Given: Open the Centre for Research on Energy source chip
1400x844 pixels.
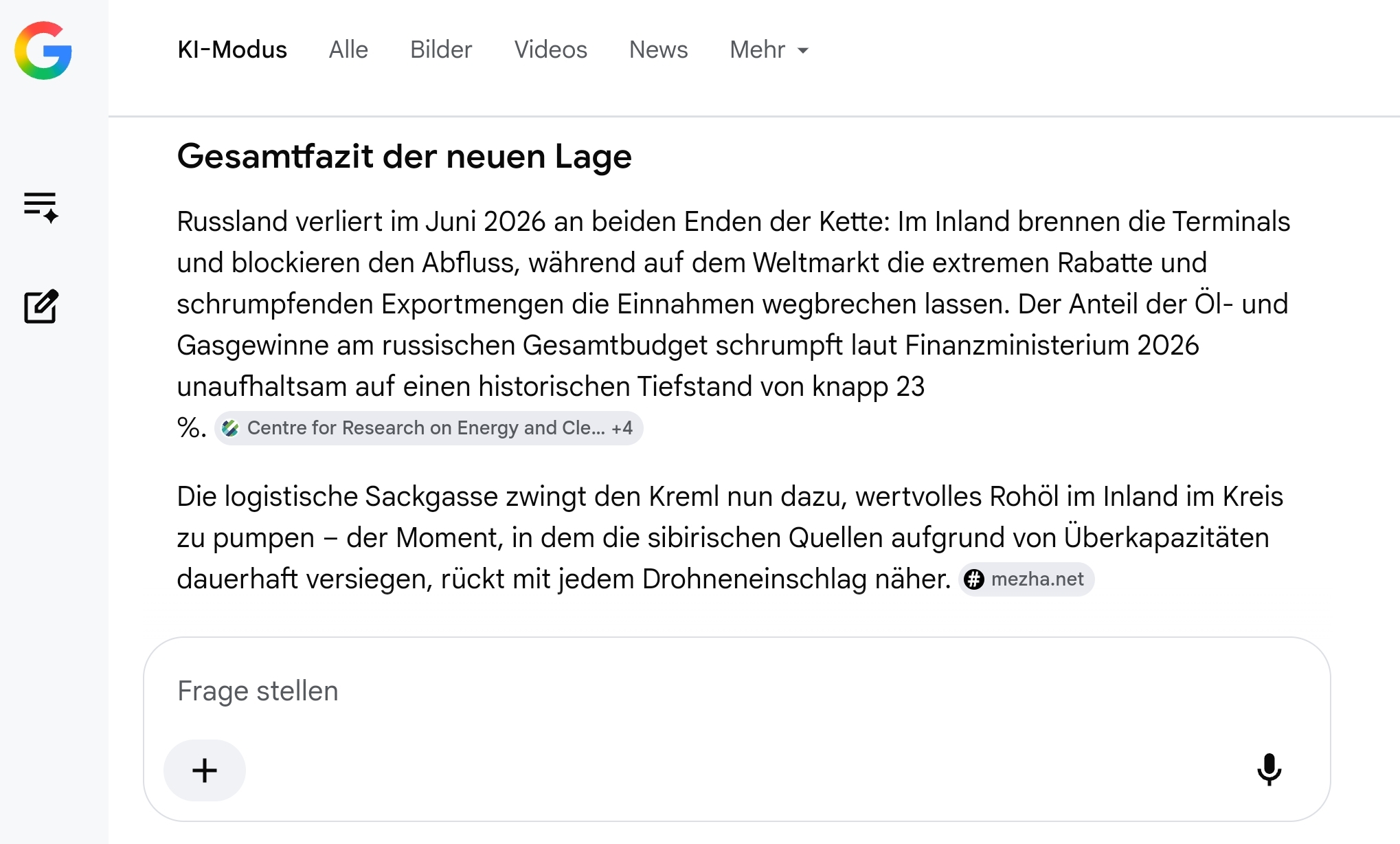Looking at the screenshot, I should [x=429, y=428].
